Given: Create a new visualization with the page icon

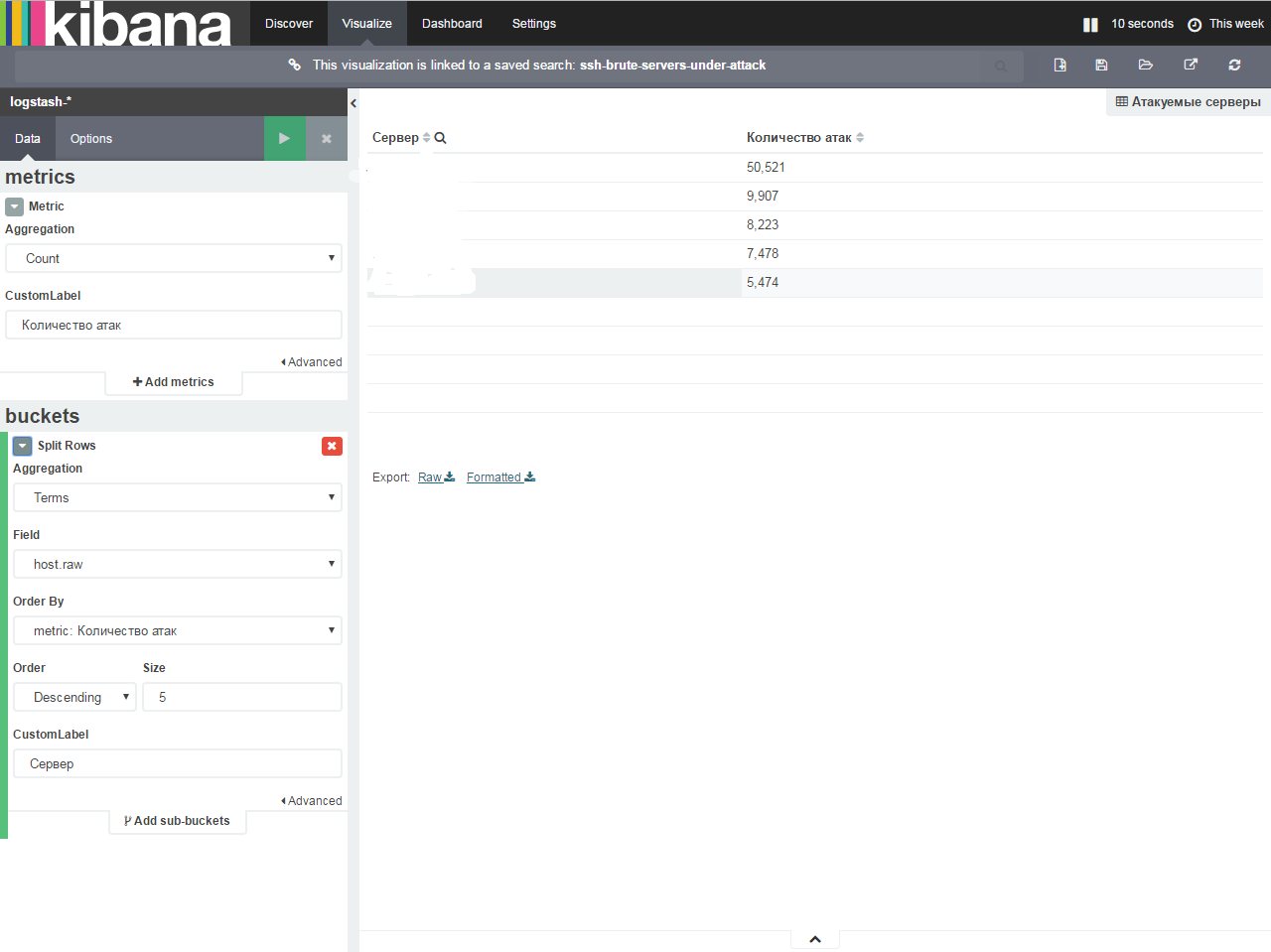Looking at the screenshot, I should (x=1059, y=65).
